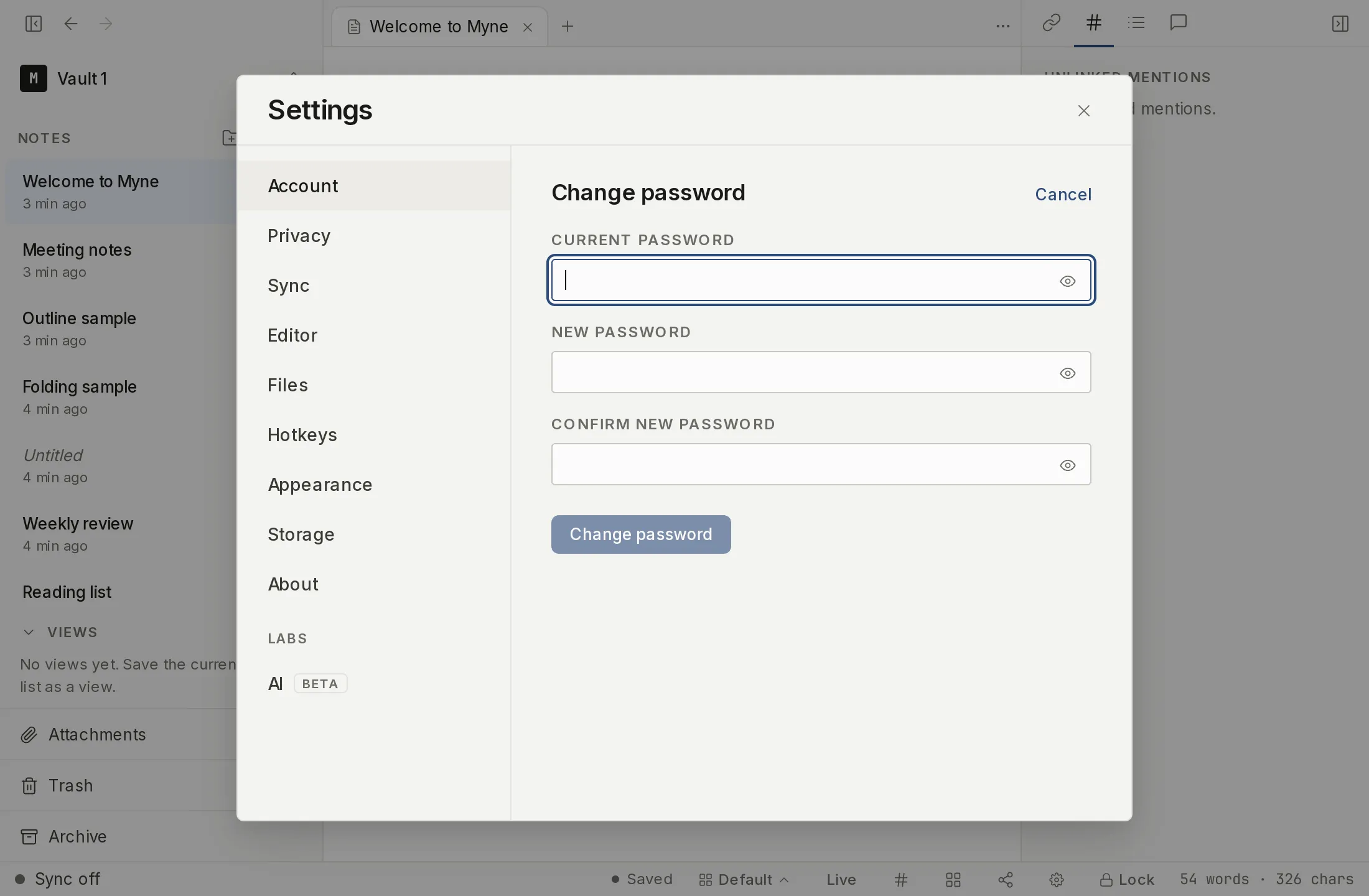Image resolution: width=1369 pixels, height=896 pixels.
Task: Go back with the left arrow
Action: pyautogui.click(x=71, y=24)
